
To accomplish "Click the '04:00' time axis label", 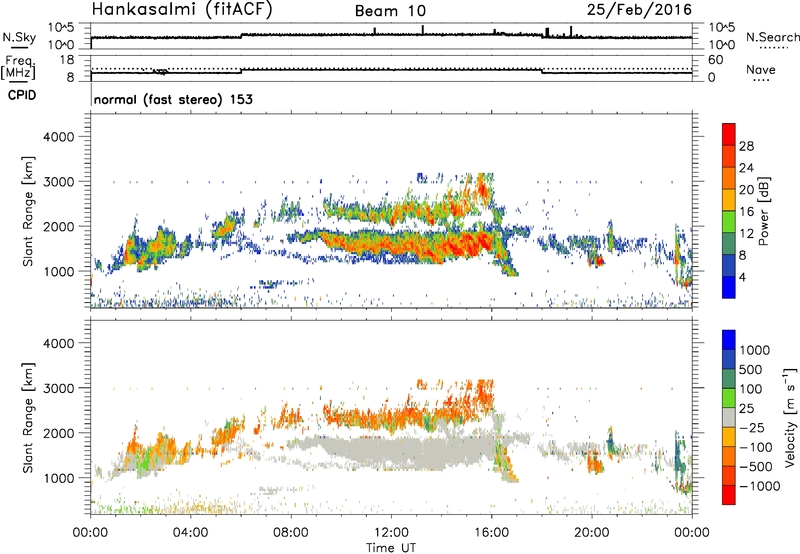I will pos(190,533).
